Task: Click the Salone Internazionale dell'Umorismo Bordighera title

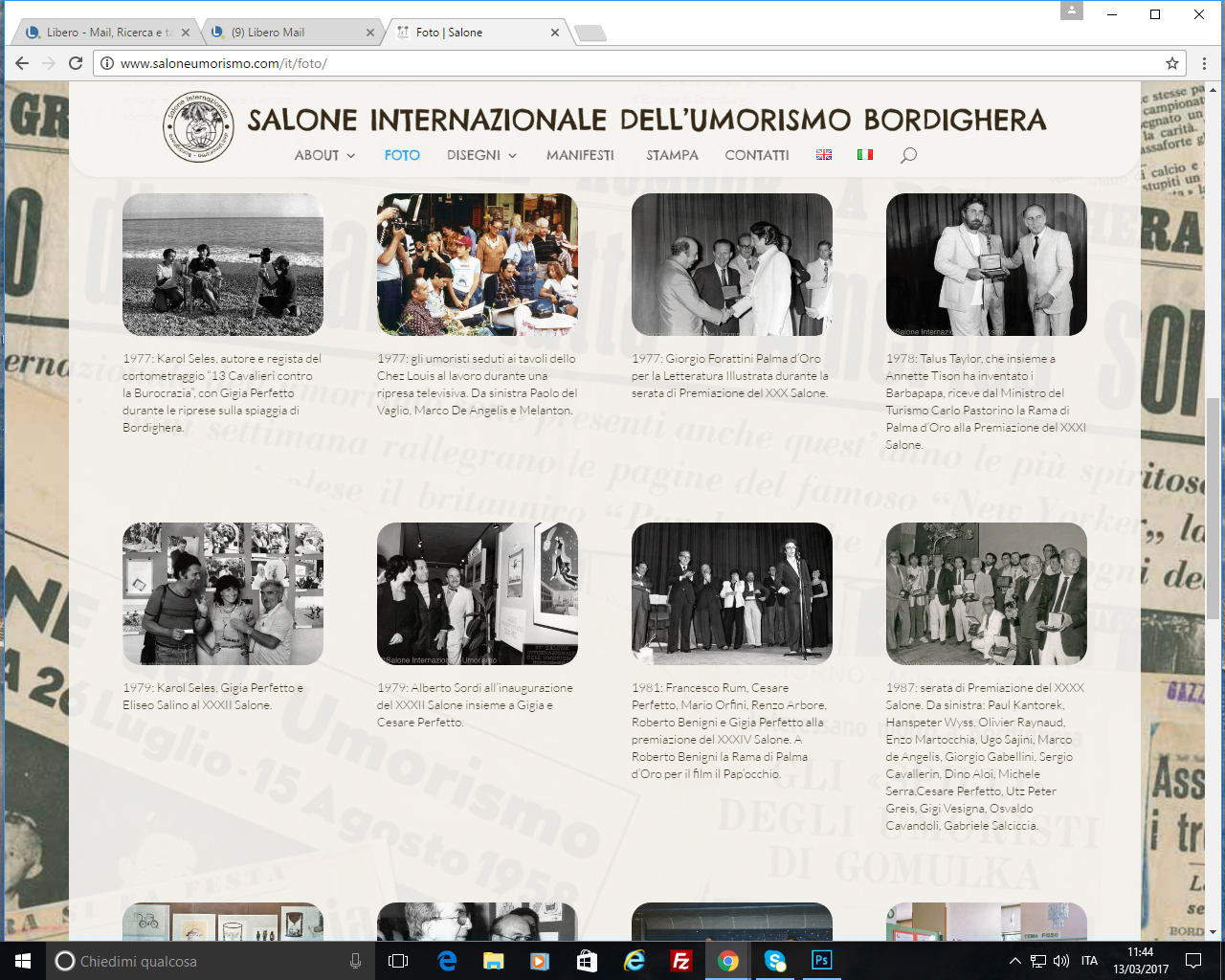Action: coord(647,120)
